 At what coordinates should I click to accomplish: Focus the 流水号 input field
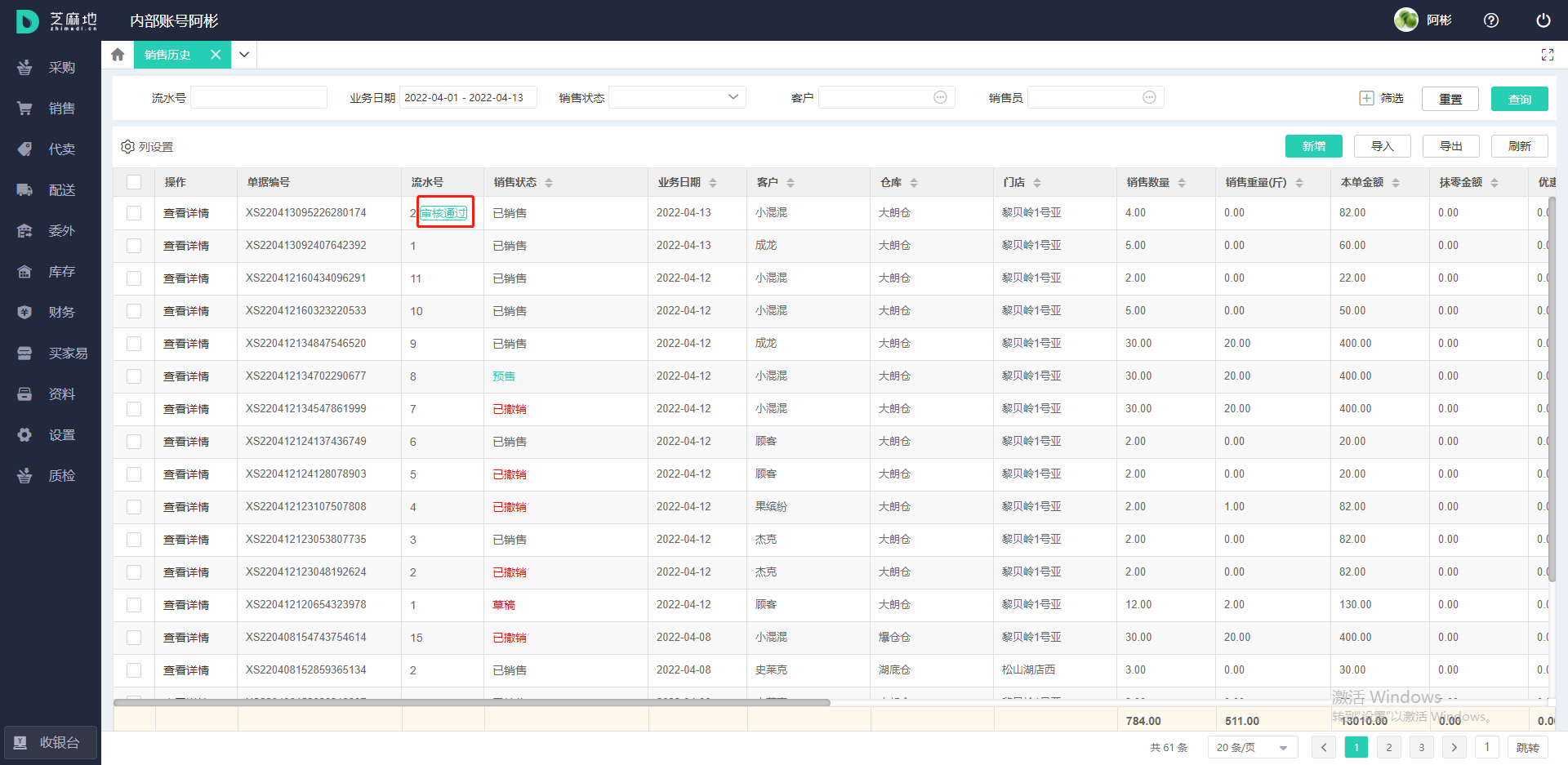[259, 97]
